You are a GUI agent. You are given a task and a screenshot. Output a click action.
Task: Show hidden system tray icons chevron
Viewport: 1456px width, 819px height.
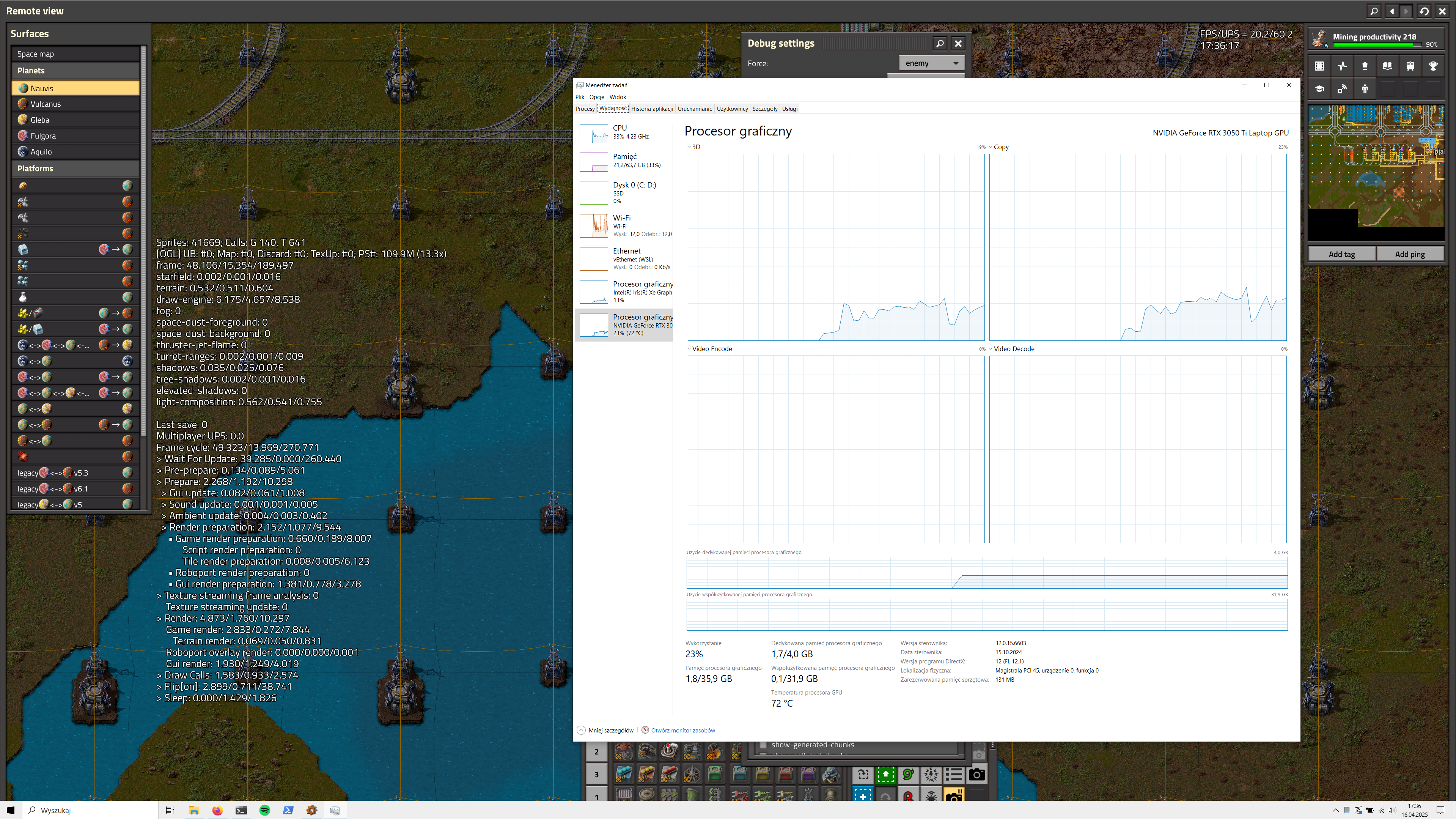(x=1336, y=810)
